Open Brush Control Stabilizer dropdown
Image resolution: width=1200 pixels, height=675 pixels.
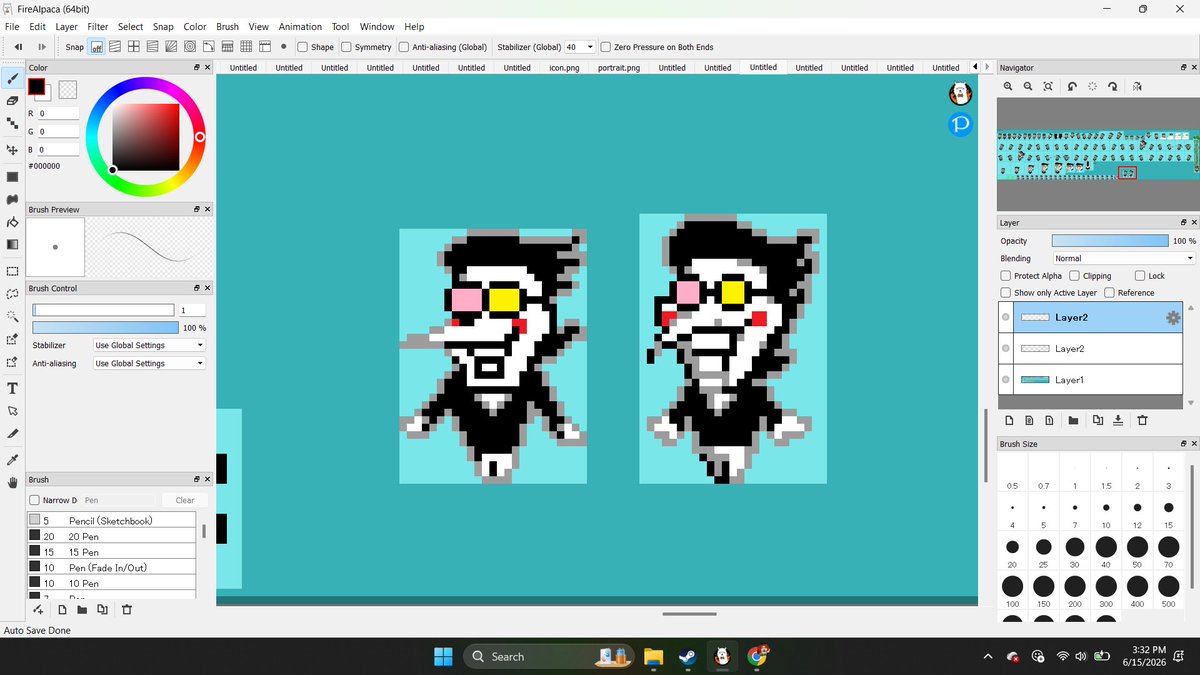(148, 345)
